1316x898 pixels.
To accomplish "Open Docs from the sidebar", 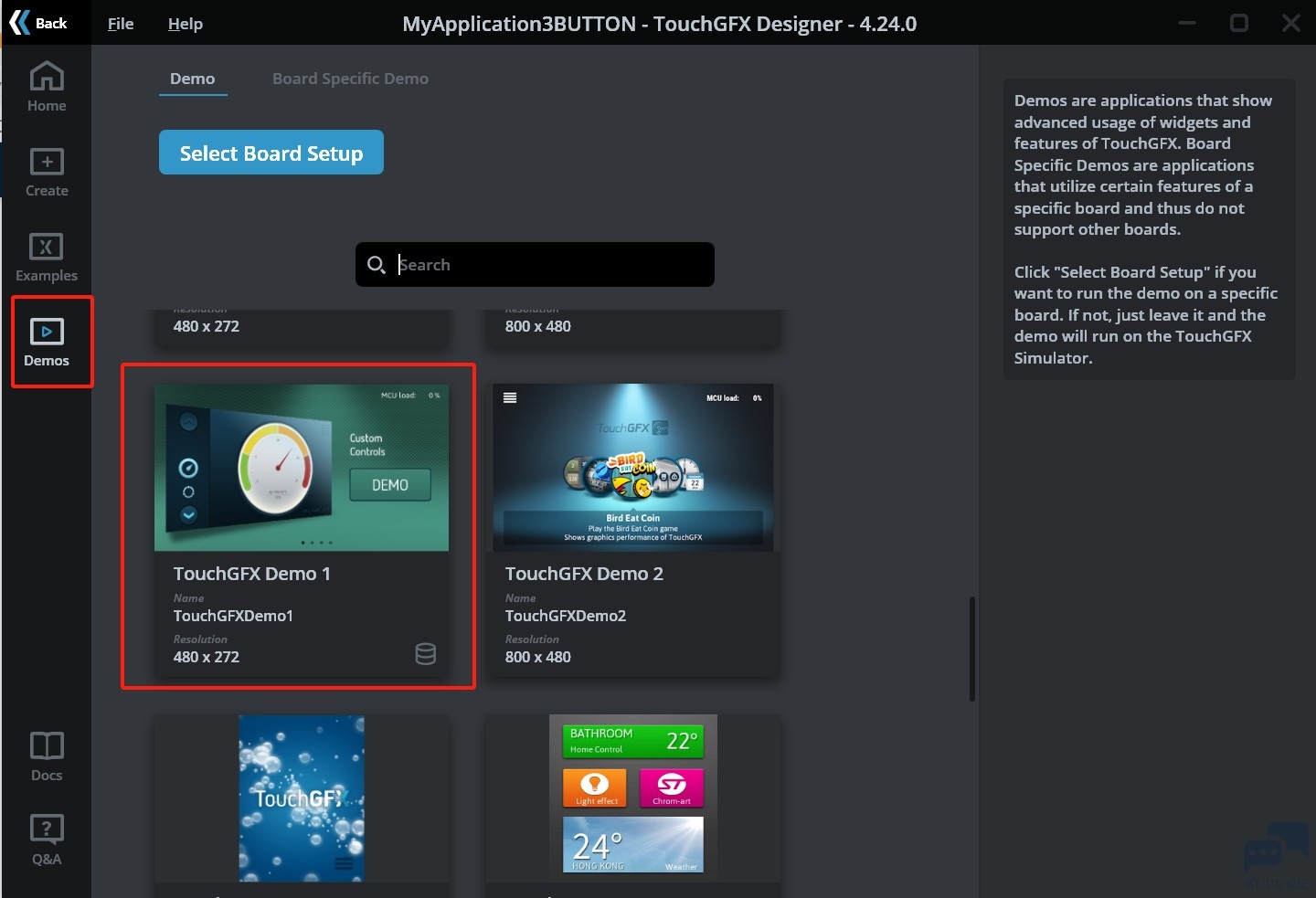I will 47,756.
